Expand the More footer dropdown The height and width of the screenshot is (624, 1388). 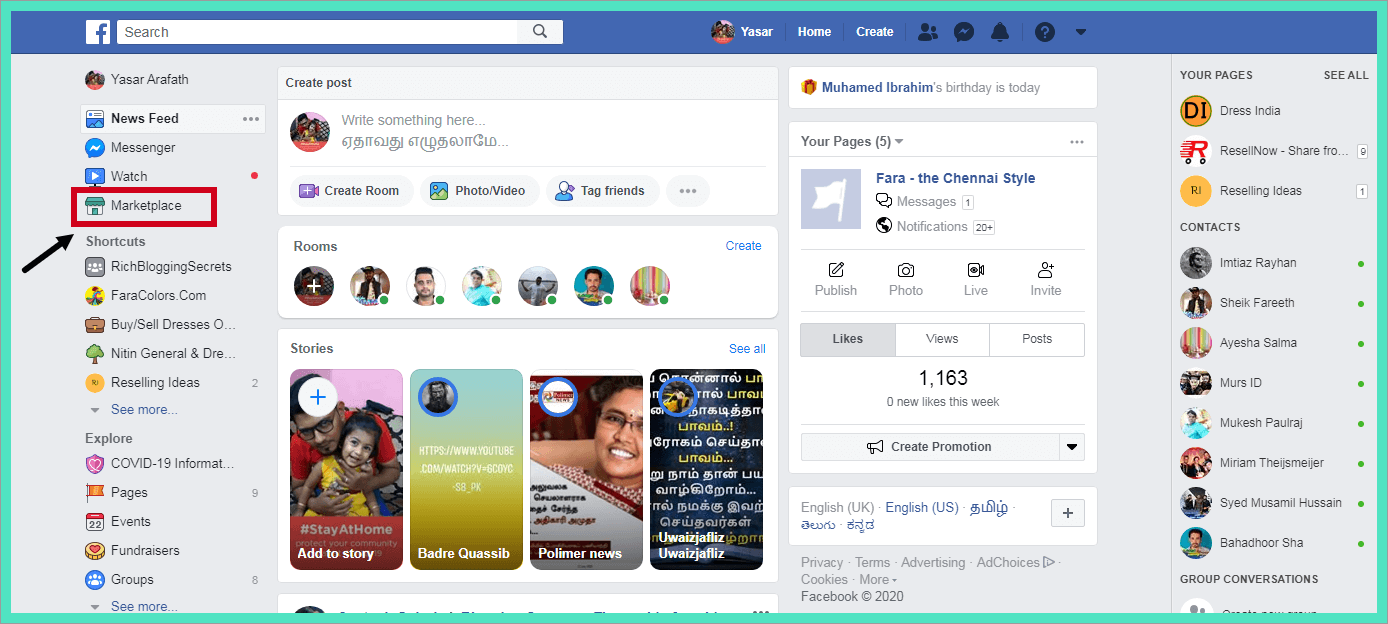click(878, 580)
